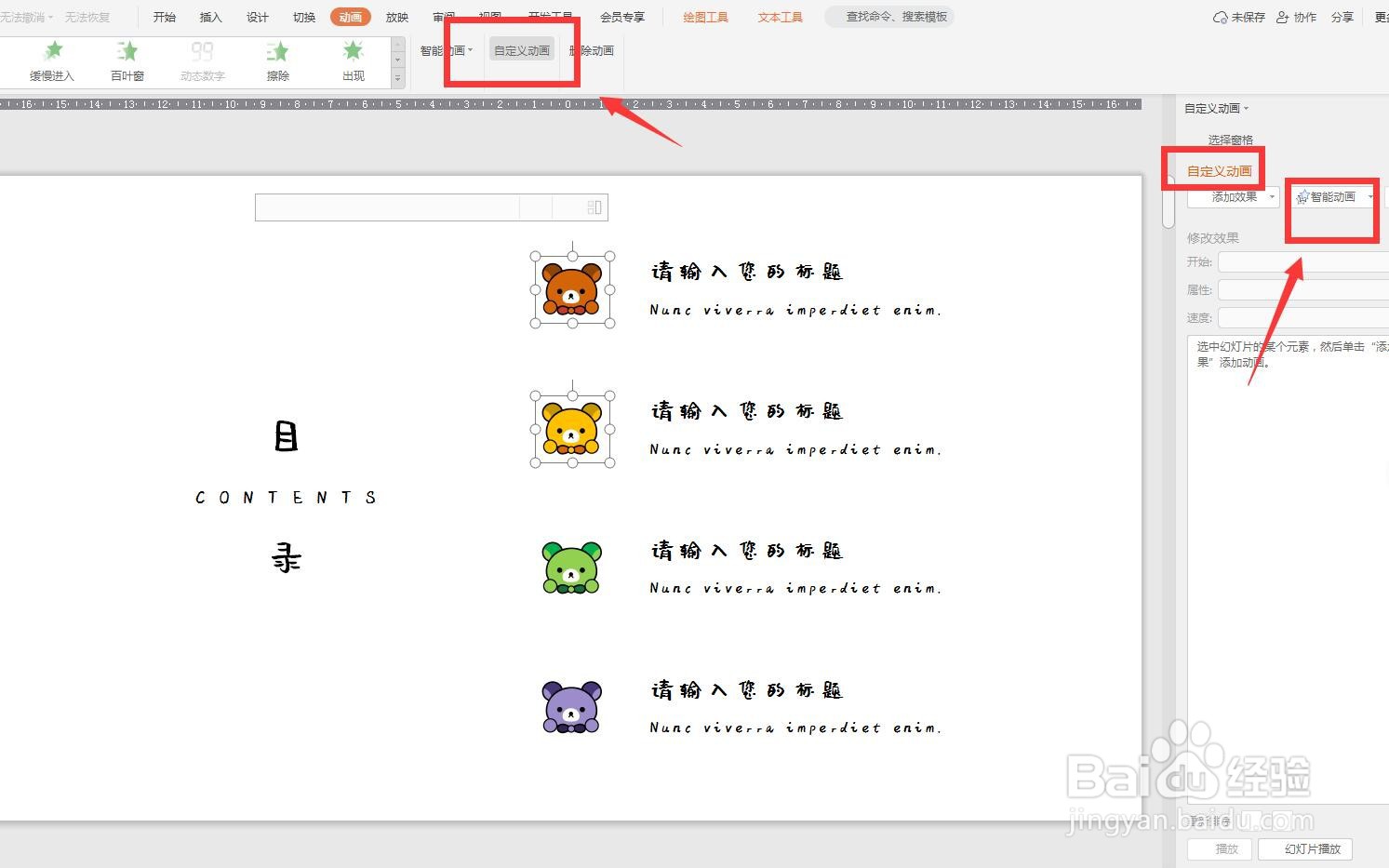Click the 未保存 cloud icon

1220,17
